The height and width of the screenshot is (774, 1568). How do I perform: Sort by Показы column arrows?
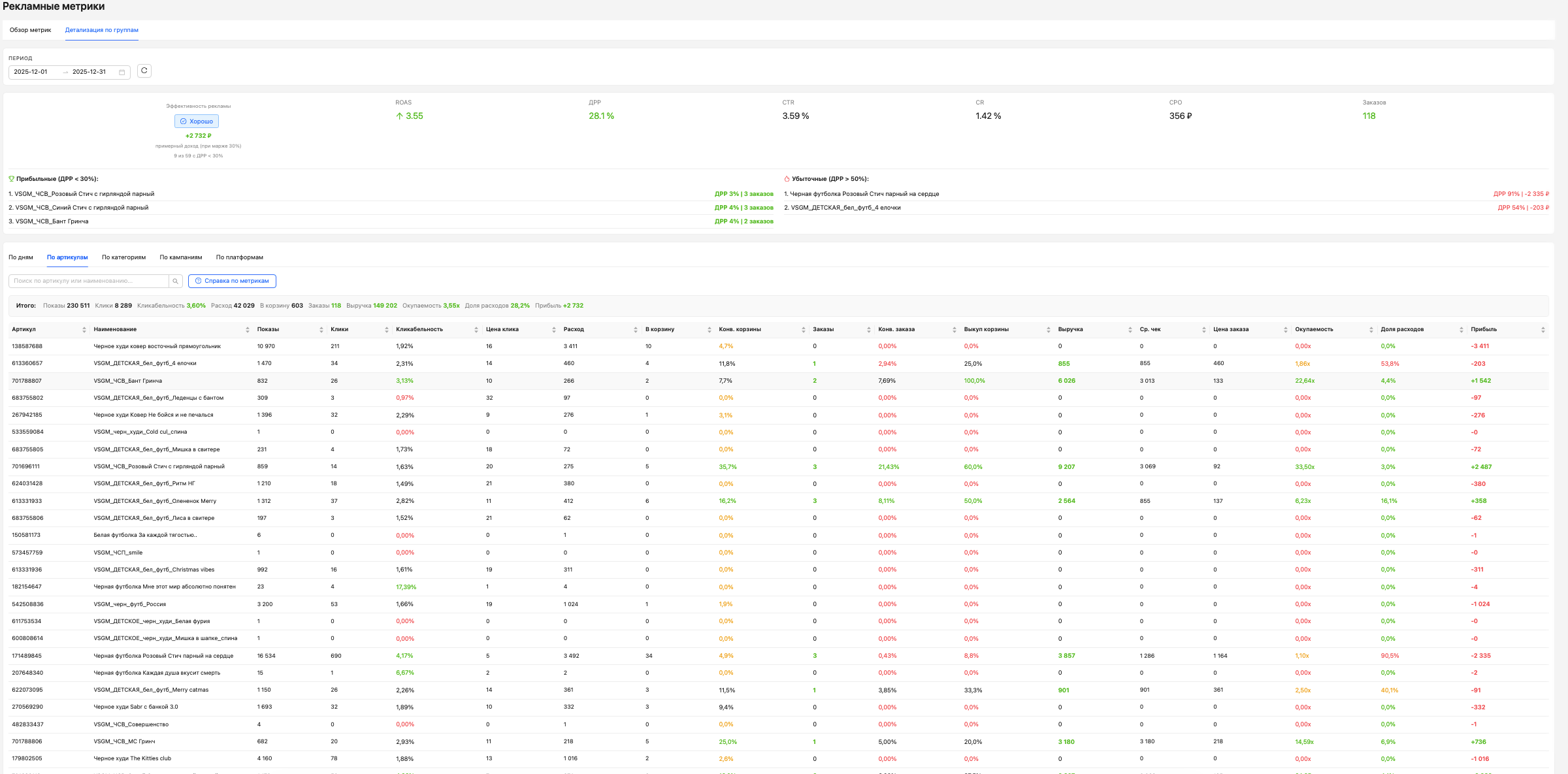tap(321, 330)
